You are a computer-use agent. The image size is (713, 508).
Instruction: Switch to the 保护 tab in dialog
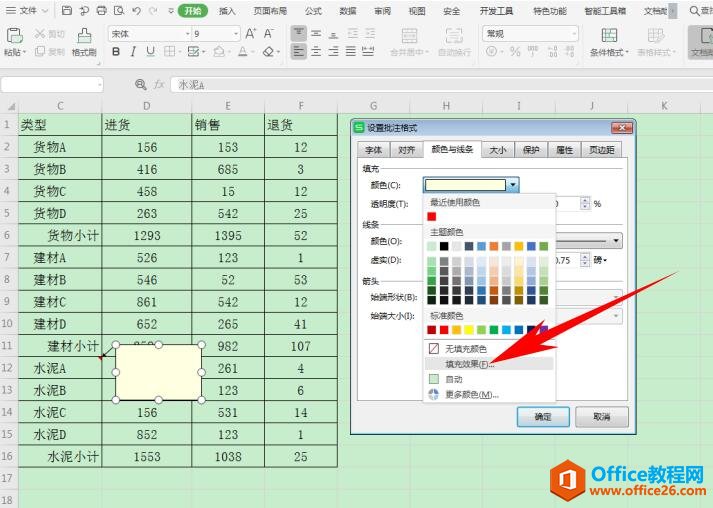pos(531,150)
